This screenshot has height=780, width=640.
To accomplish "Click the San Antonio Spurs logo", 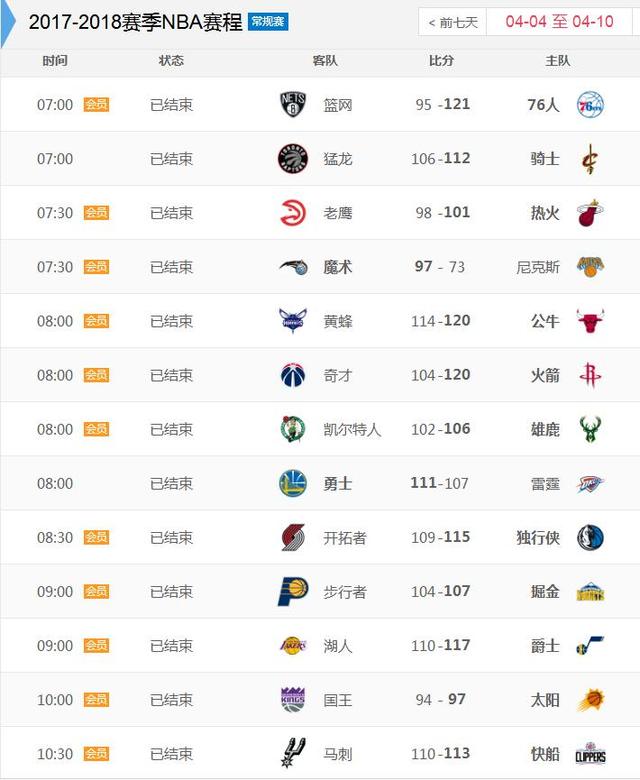I will [293, 753].
